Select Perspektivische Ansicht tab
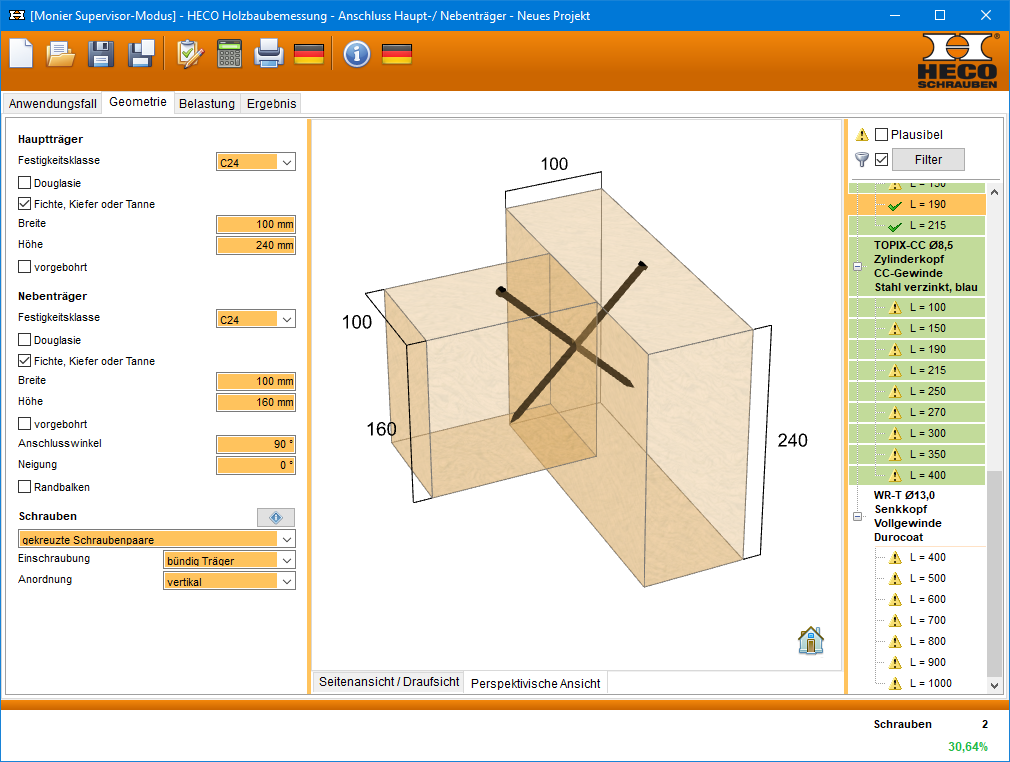Screen dimensions: 1010x762 click(x=535, y=683)
